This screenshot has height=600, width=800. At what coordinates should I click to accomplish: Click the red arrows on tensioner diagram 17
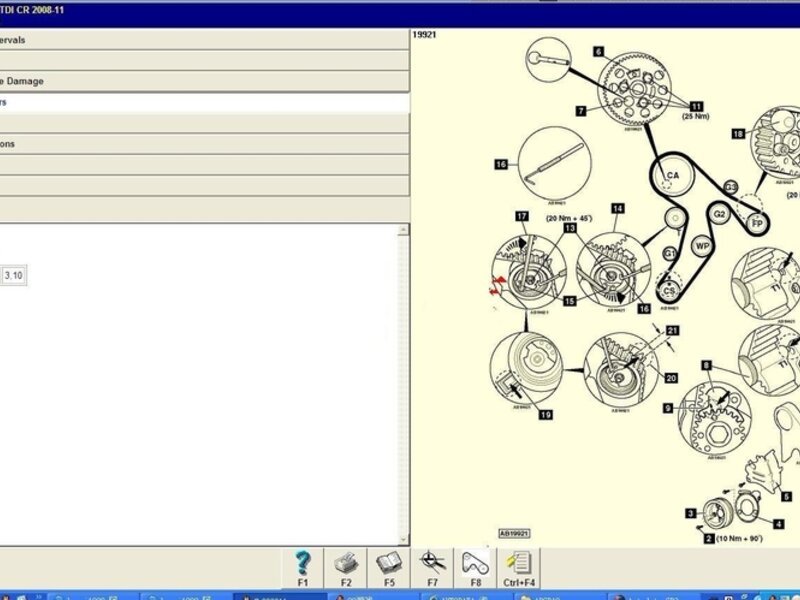click(492, 289)
